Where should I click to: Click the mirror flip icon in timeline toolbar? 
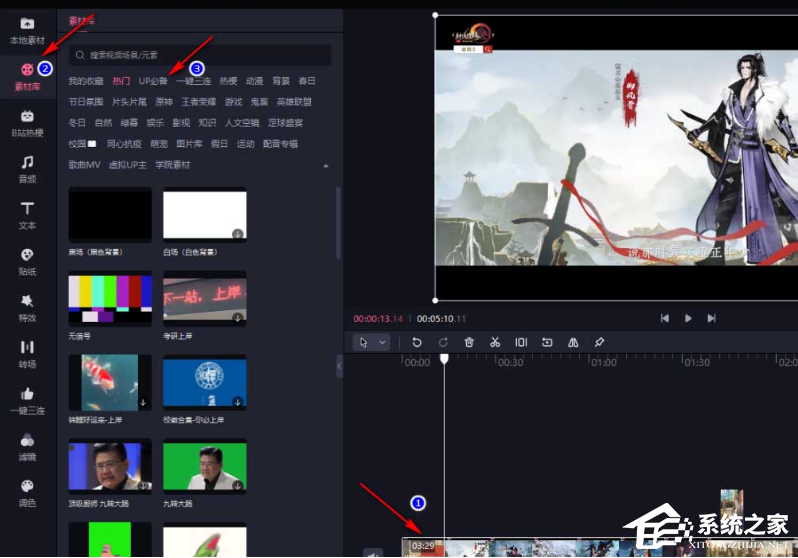click(573, 342)
